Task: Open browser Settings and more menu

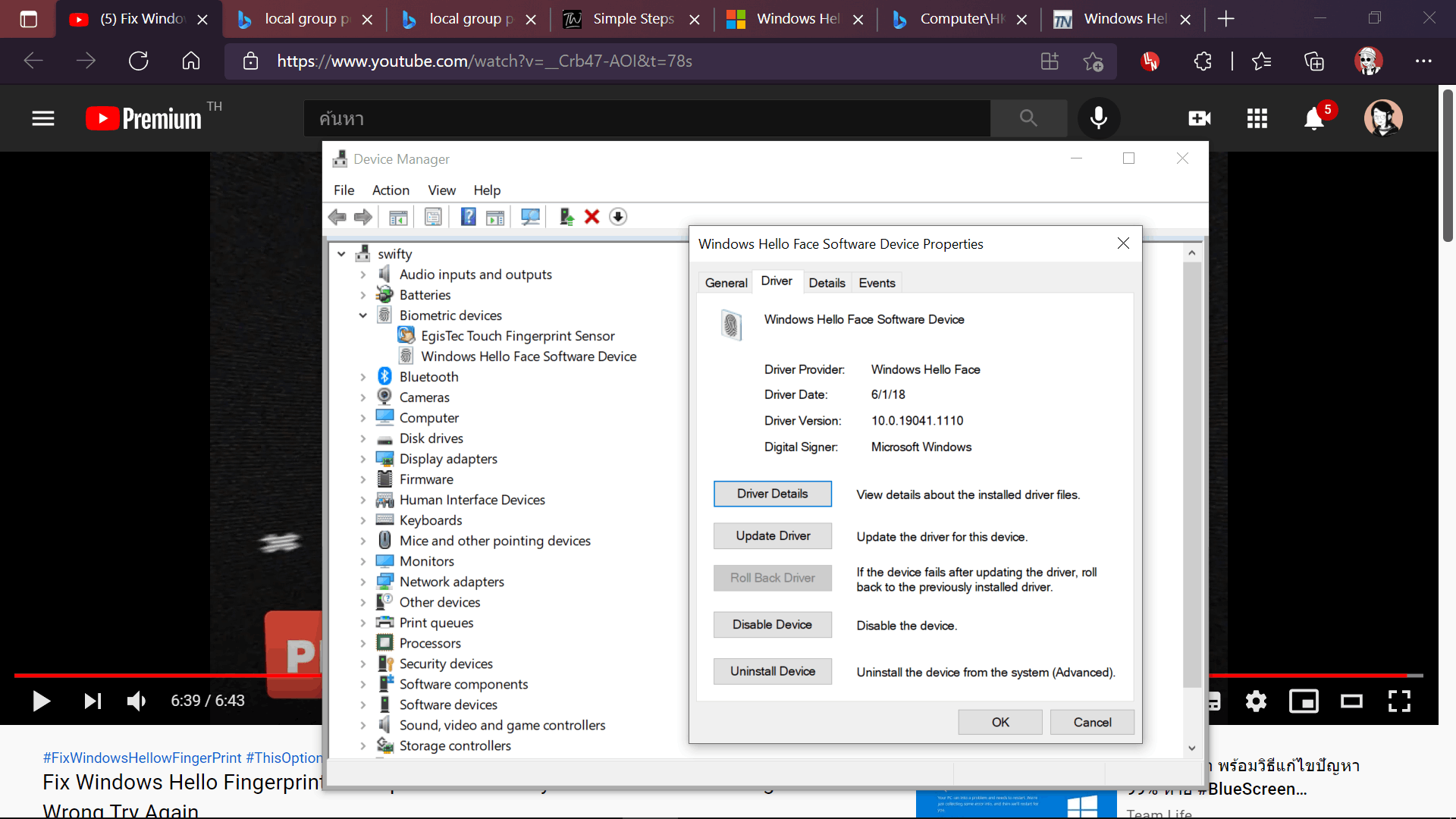Action: (1423, 61)
